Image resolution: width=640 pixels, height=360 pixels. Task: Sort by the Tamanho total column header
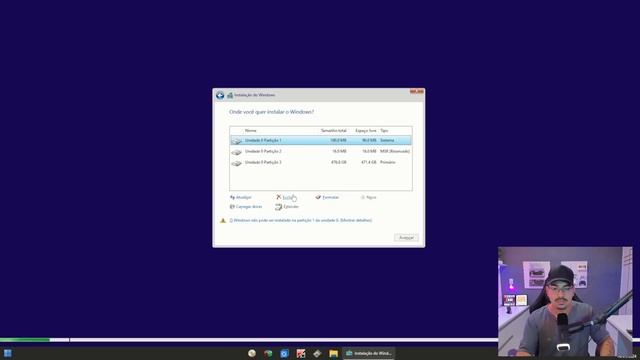click(333, 131)
